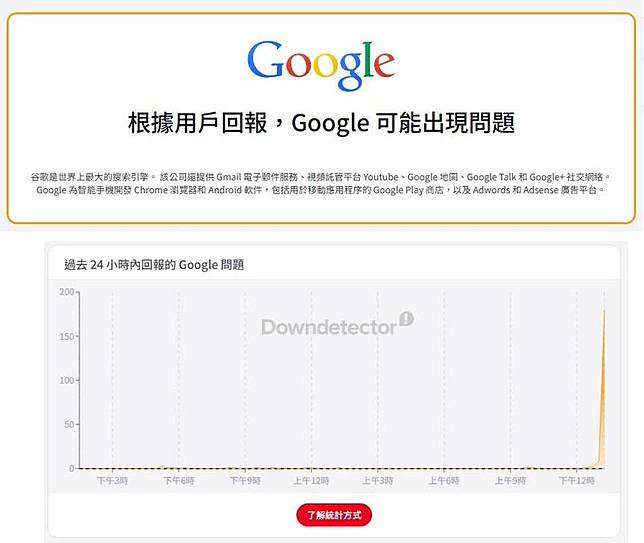Viewport: 644px width, 543px height.
Task: Click the 0 value on the y-axis
Action: 72,468
